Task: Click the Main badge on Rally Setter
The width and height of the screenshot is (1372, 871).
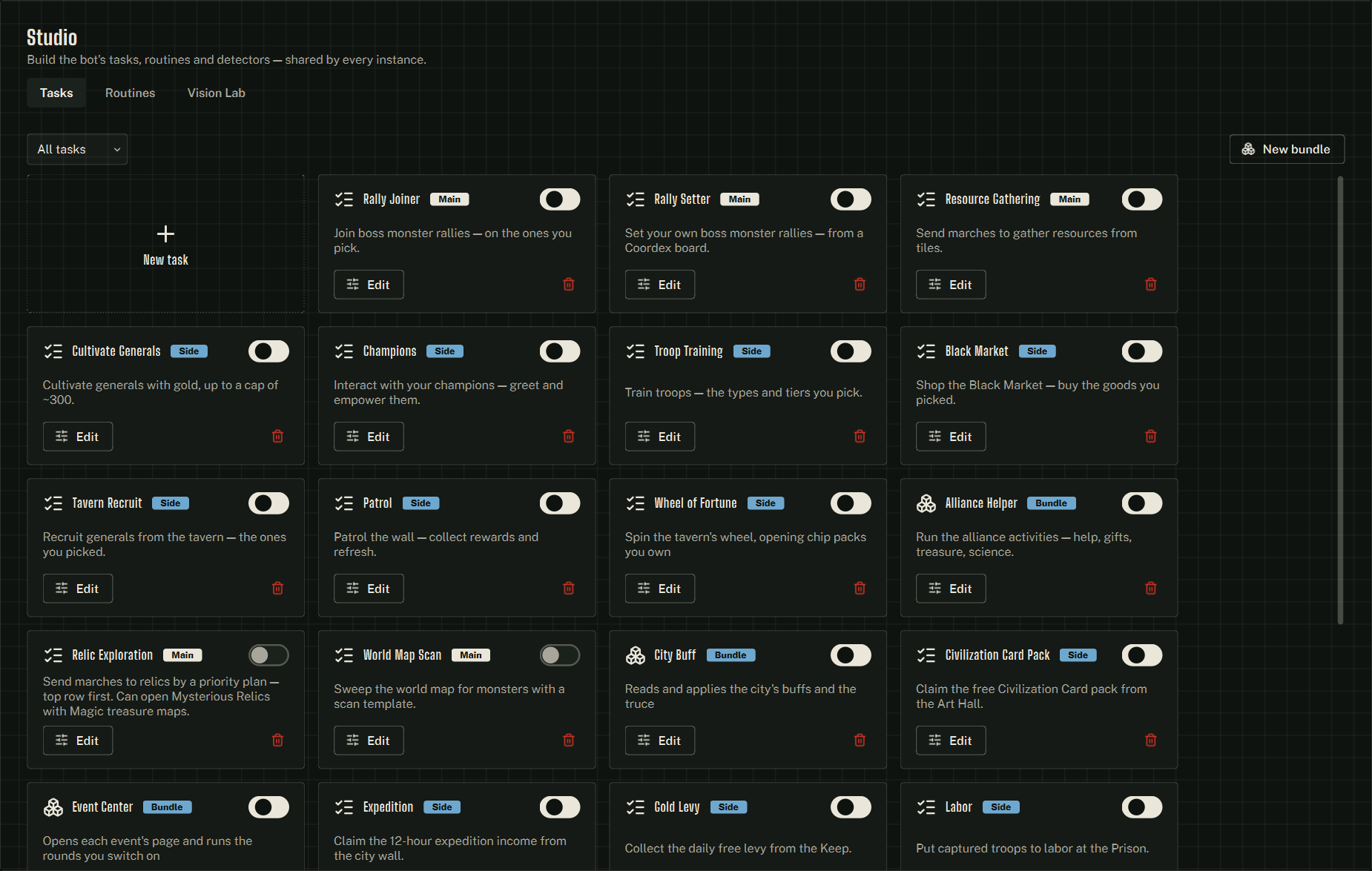Action: pos(739,199)
